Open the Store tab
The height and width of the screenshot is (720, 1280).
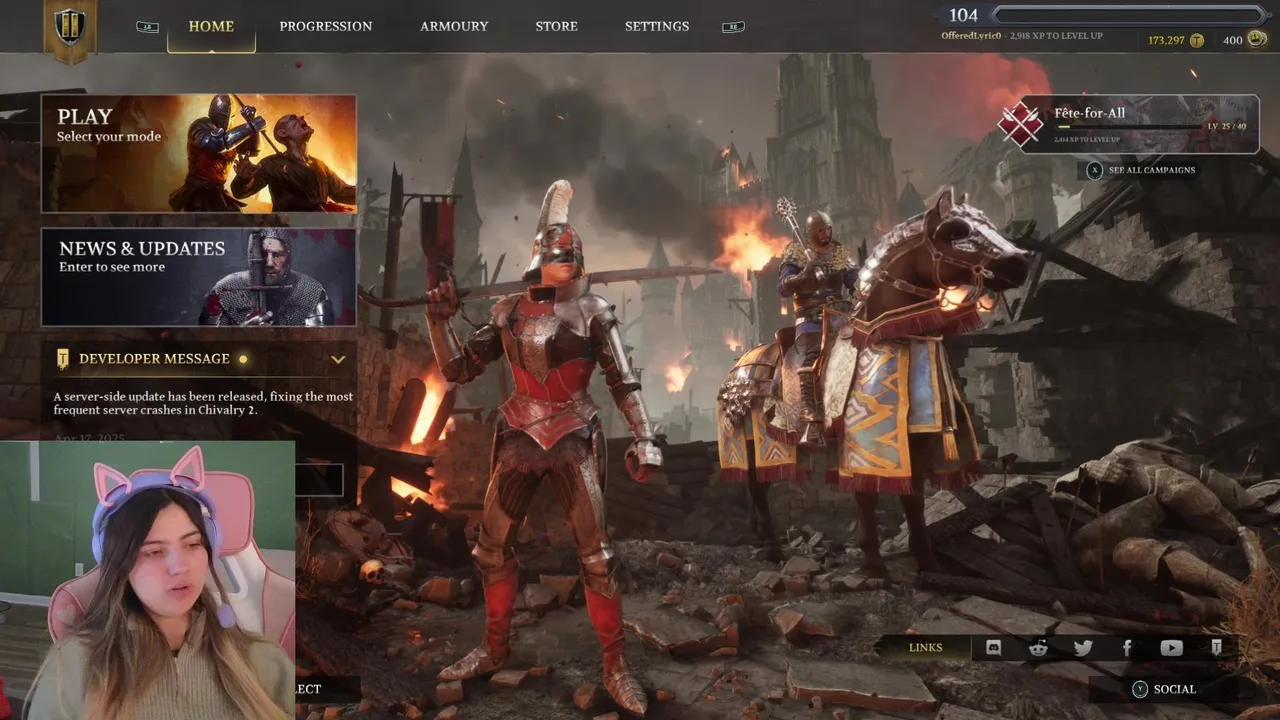(556, 26)
